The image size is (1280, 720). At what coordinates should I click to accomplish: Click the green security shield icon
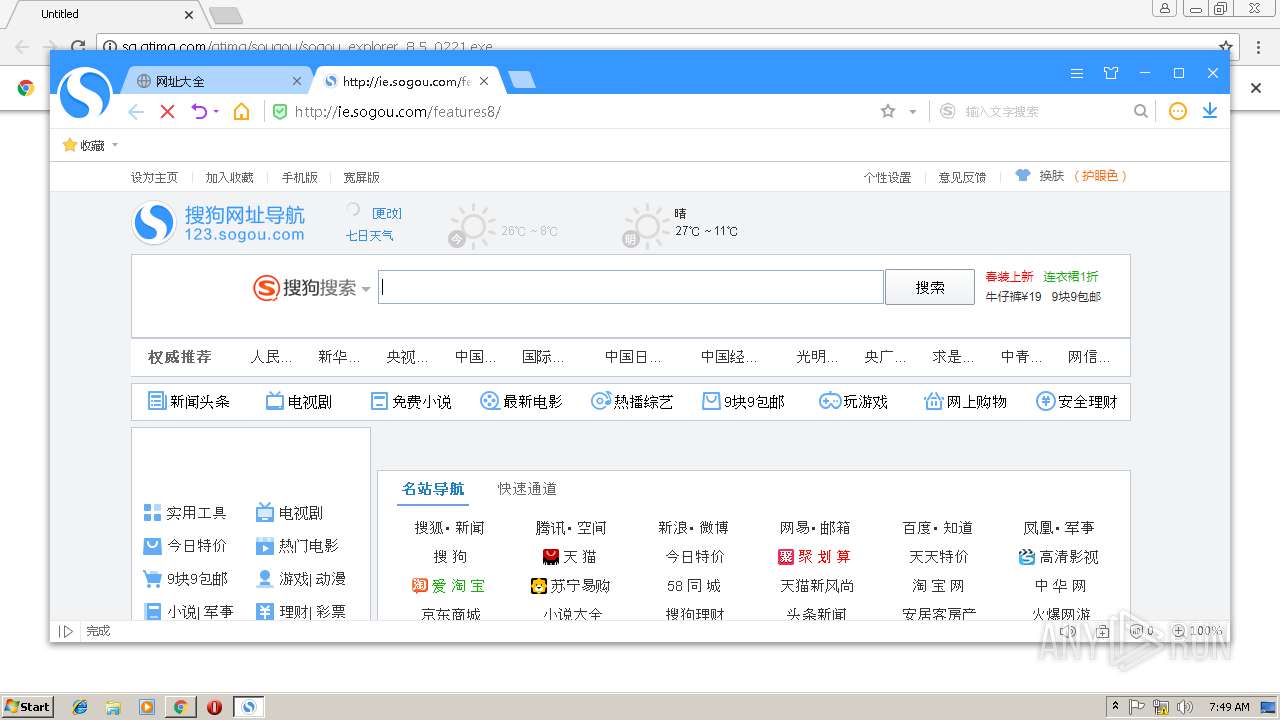coord(280,111)
